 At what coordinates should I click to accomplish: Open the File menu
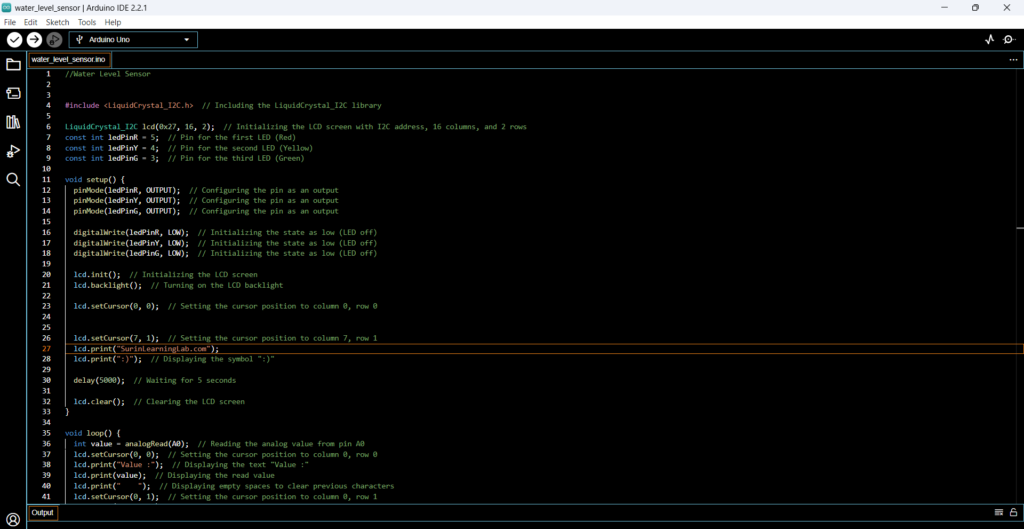[x=10, y=22]
